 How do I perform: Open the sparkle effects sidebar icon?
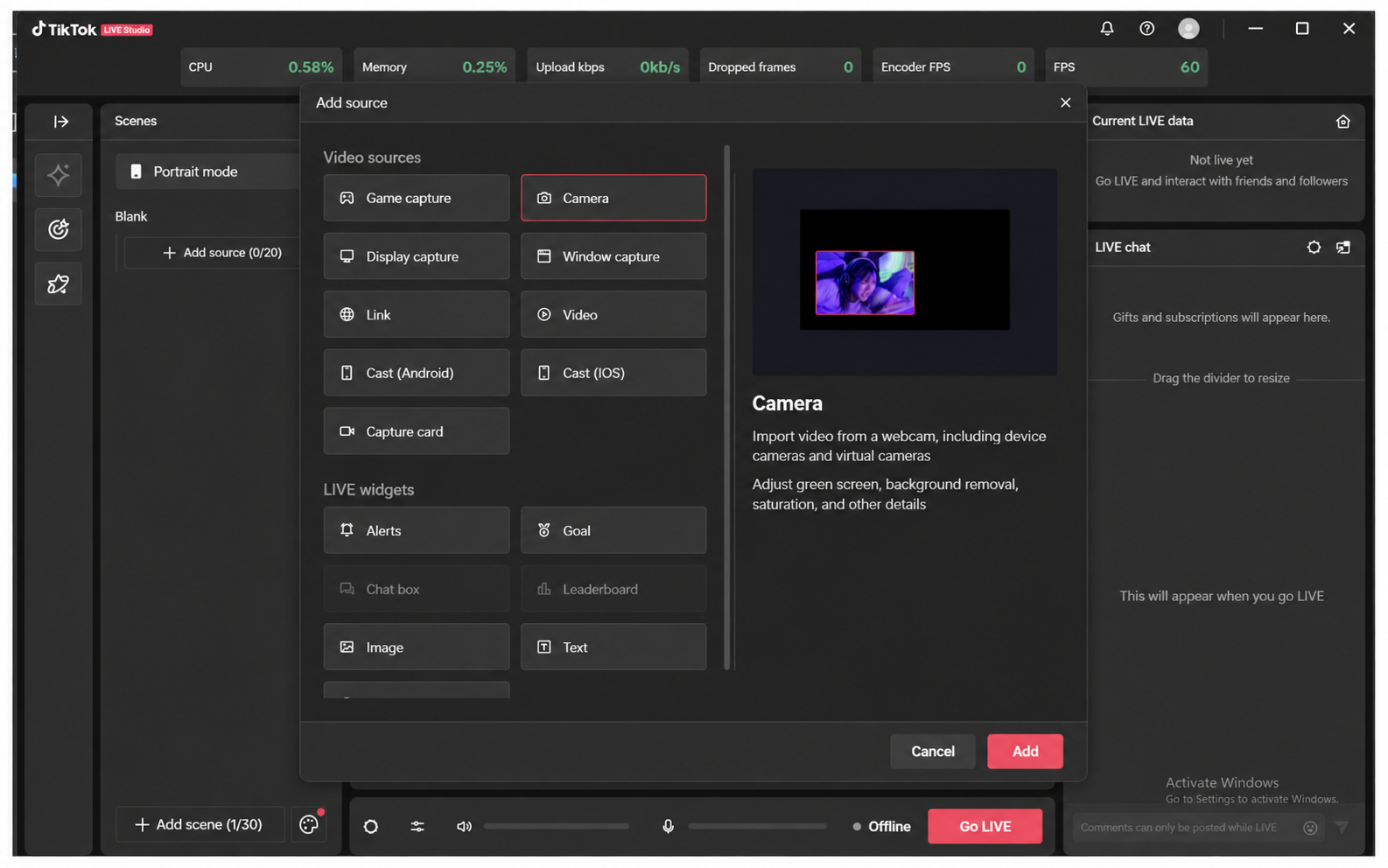click(x=59, y=175)
